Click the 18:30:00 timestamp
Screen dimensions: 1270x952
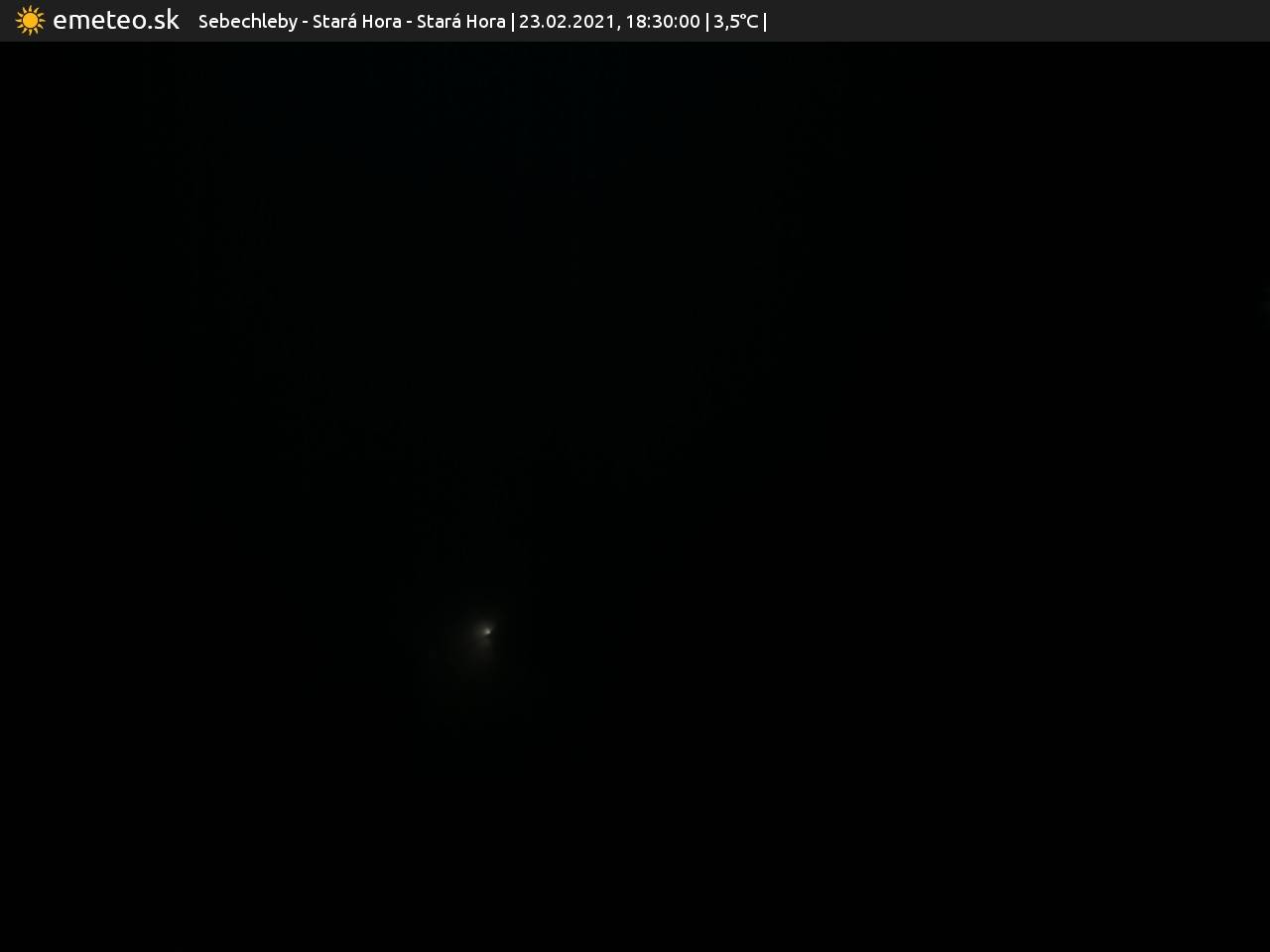(662, 22)
